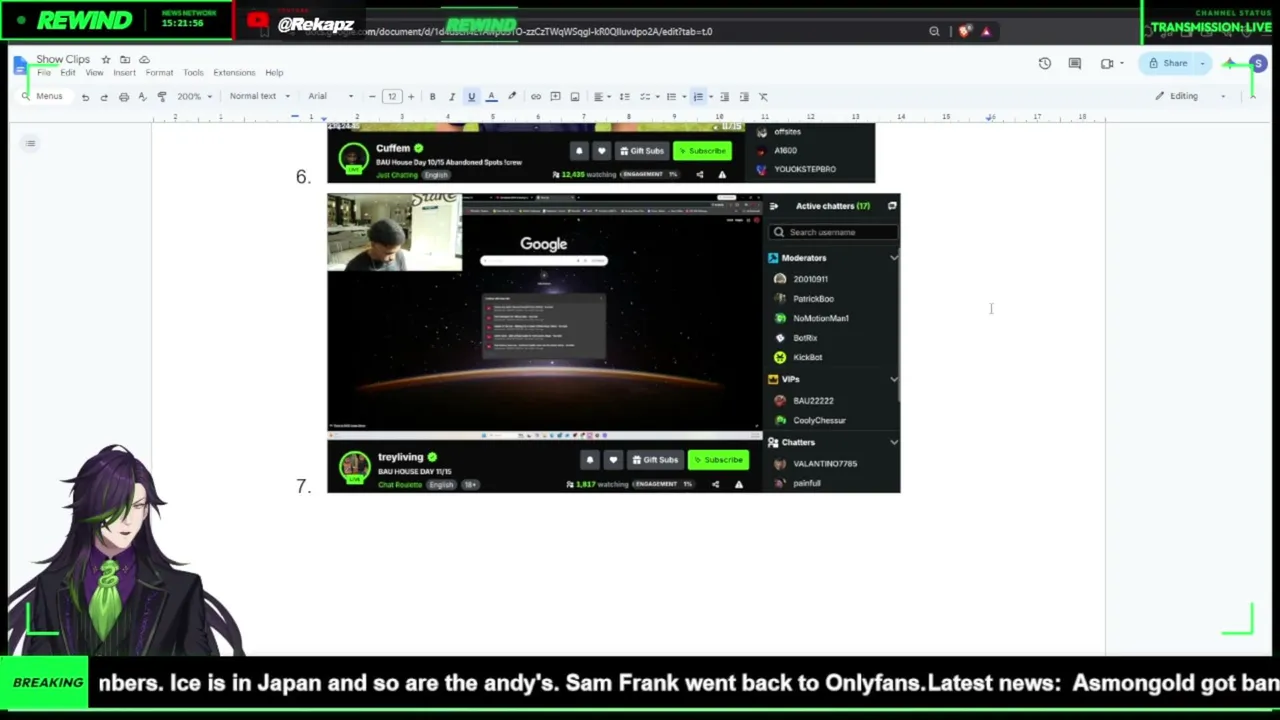The width and height of the screenshot is (1280, 720).
Task: Open the File menu
Action: tap(44, 73)
